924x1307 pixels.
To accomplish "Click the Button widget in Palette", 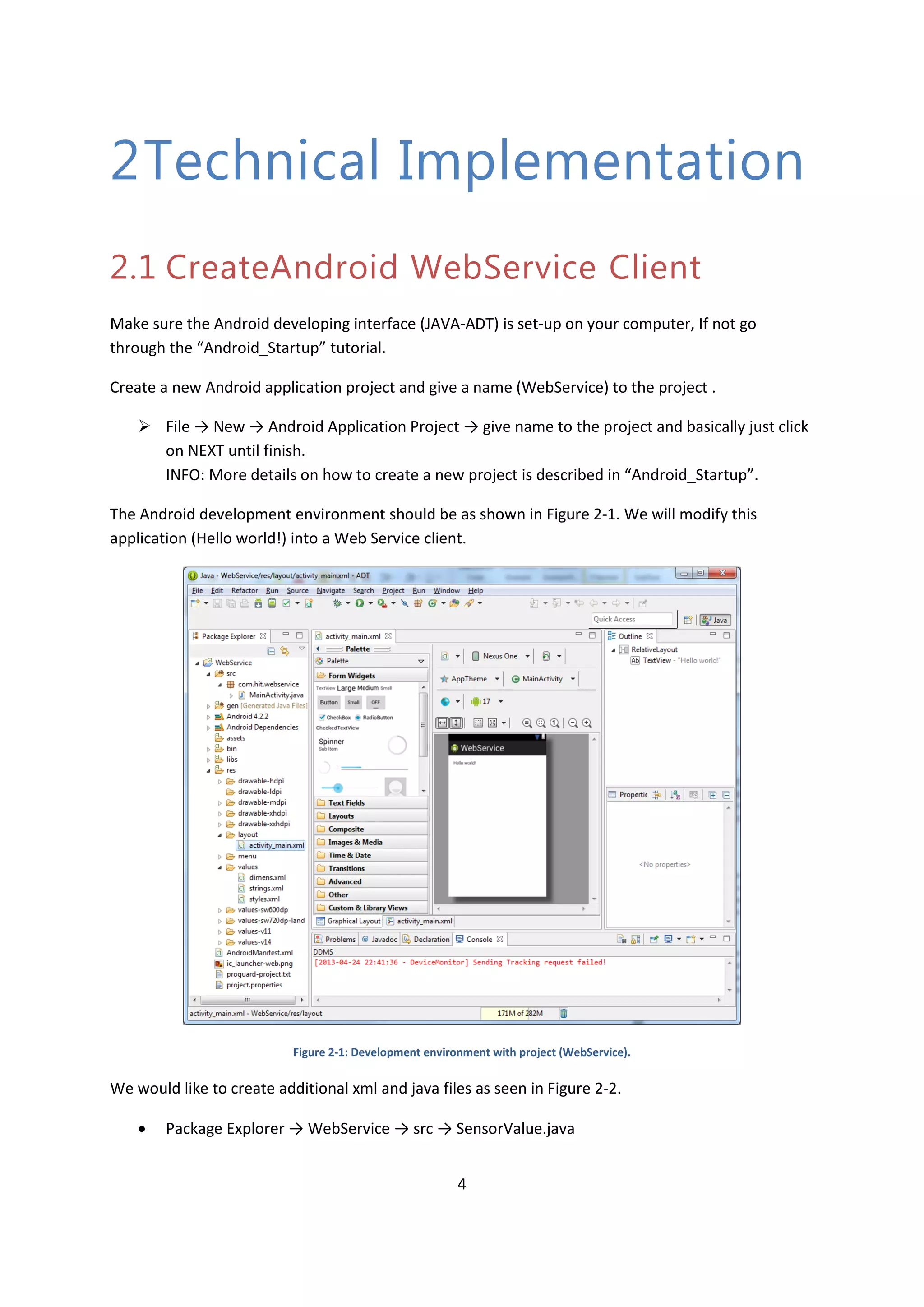I will point(329,702).
